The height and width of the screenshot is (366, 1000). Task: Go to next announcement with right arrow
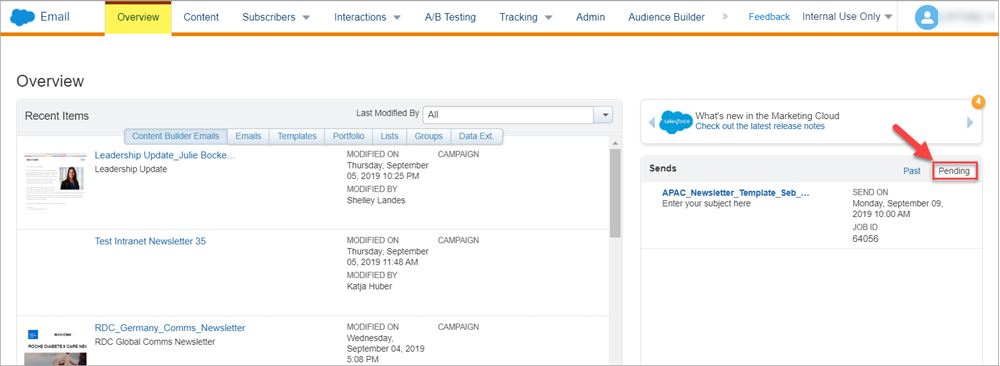970,122
